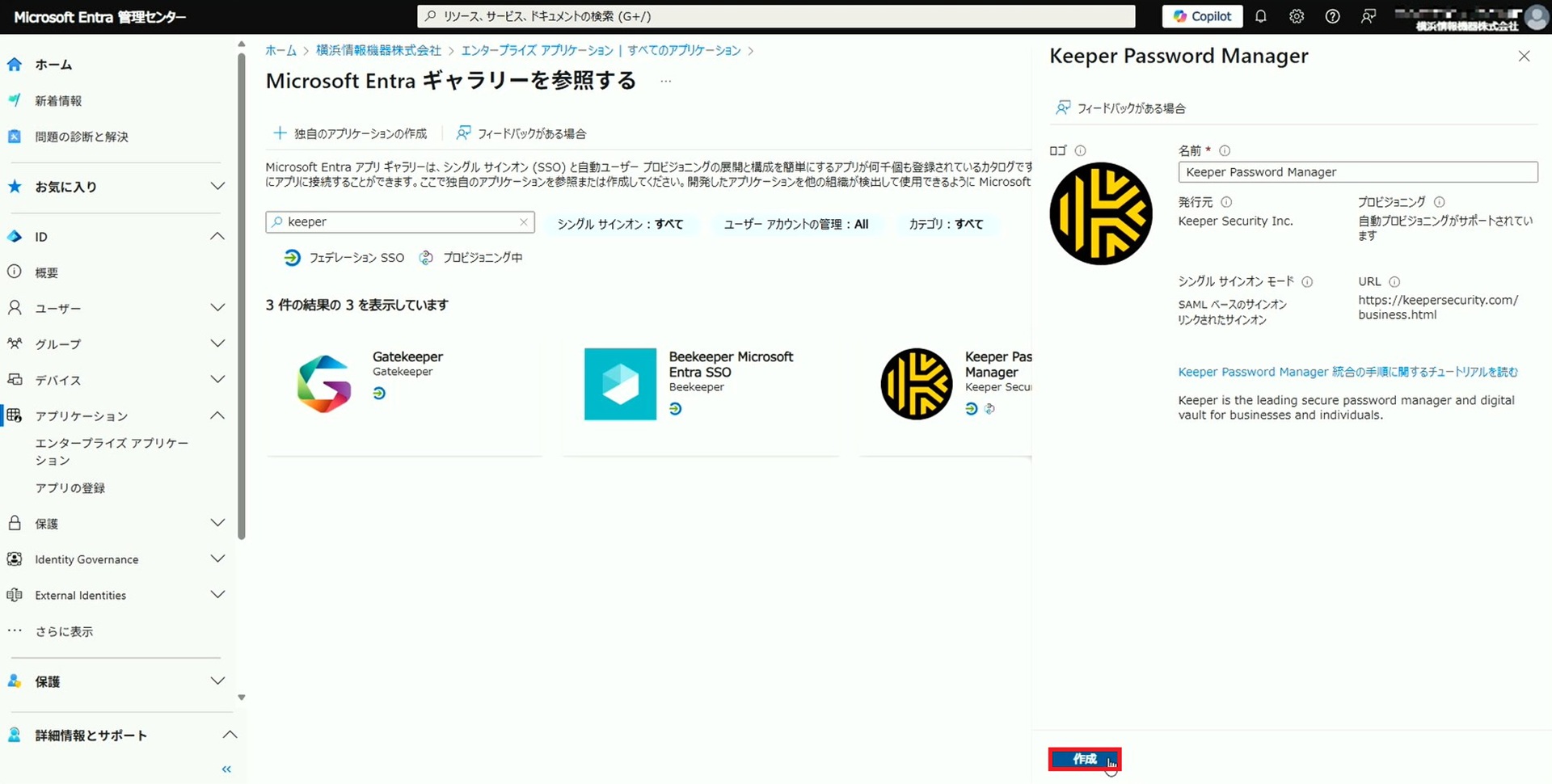Click info icon next to ロゴ label
1552x784 pixels.
point(1081,151)
